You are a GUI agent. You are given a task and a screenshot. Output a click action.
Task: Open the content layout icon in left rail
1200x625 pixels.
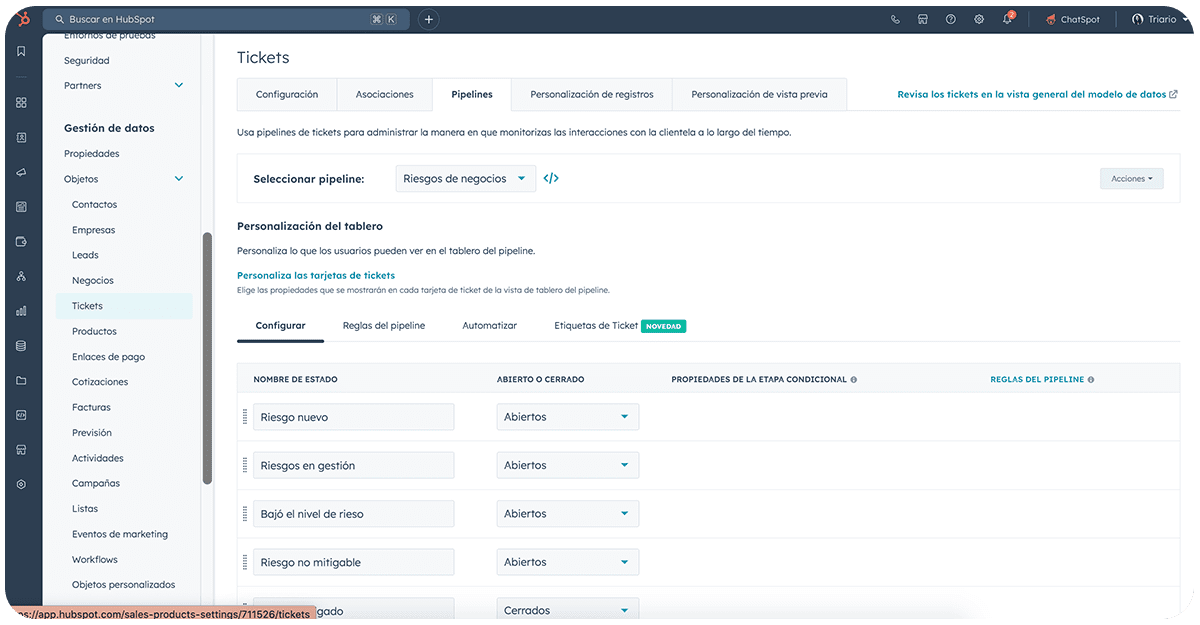pos(22,207)
